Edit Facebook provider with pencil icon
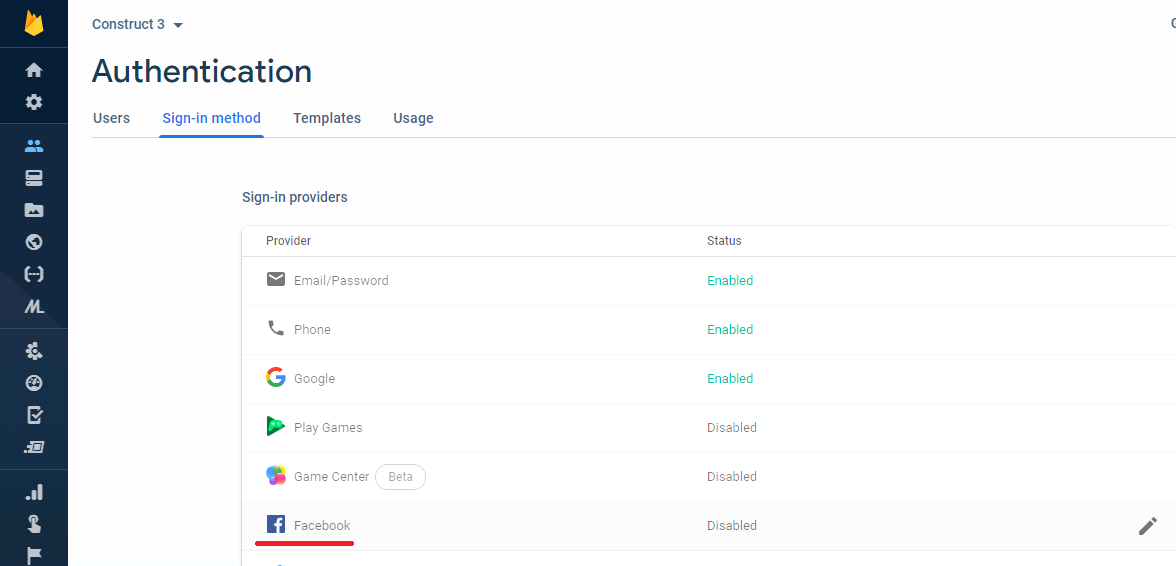 (1147, 526)
